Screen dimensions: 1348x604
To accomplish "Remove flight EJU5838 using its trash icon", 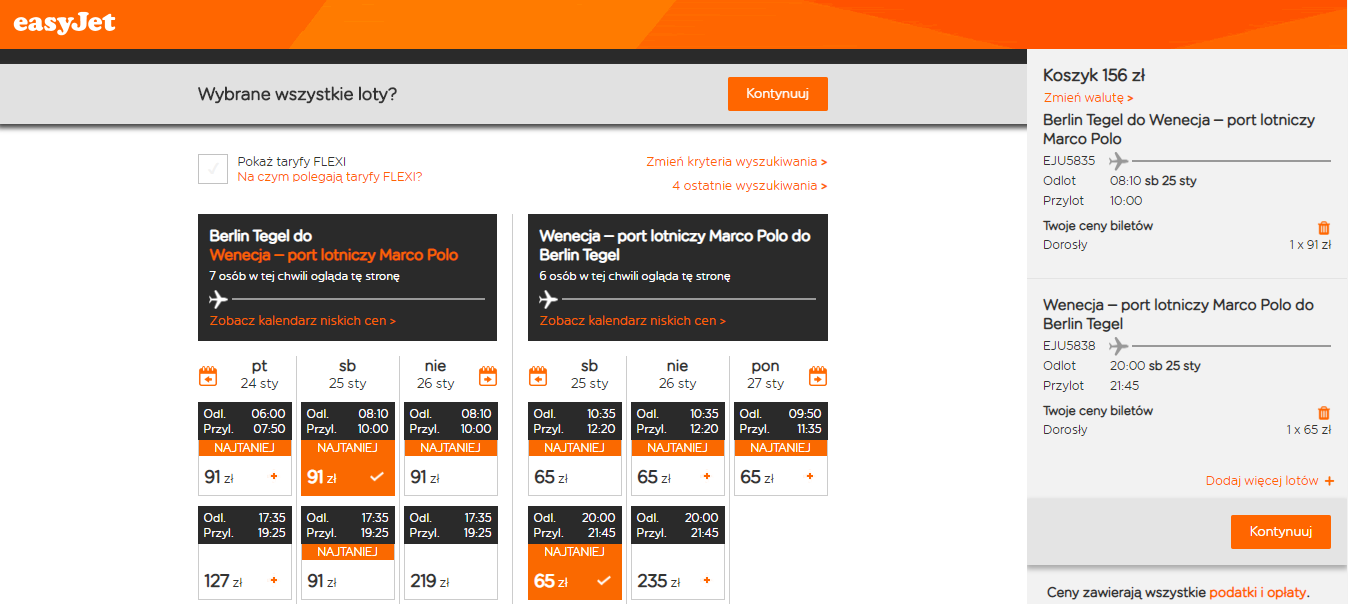I will (1324, 413).
